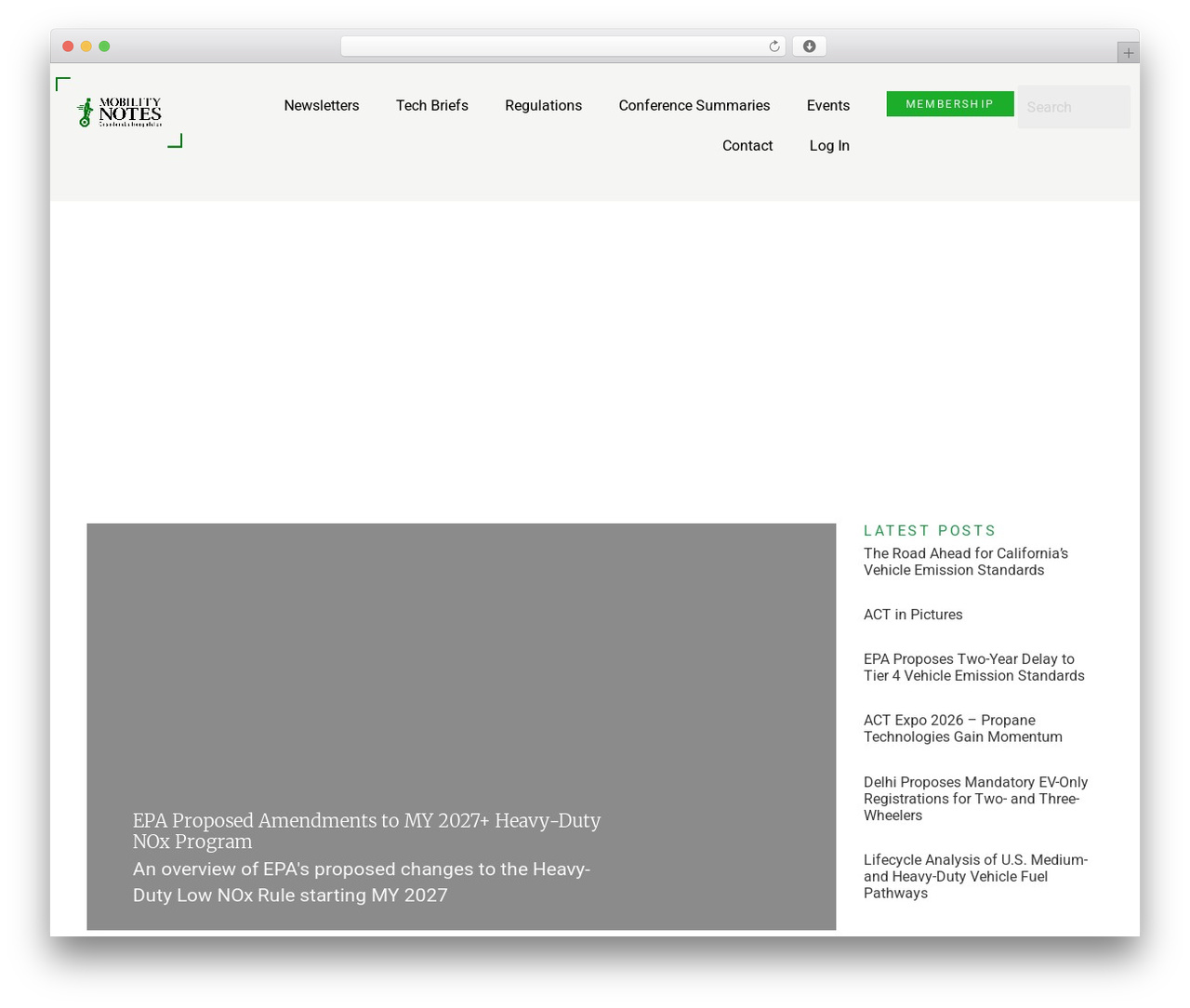This screenshot has height=1008, width=1190.
Task: Focus the Search input field
Action: coord(1074,107)
